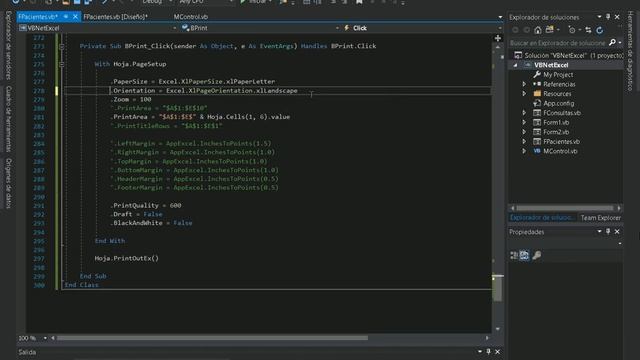Image resolution: width=640 pixels, height=360 pixels.
Task: Close the FPacientes.vb editor tab
Action: 75,17
